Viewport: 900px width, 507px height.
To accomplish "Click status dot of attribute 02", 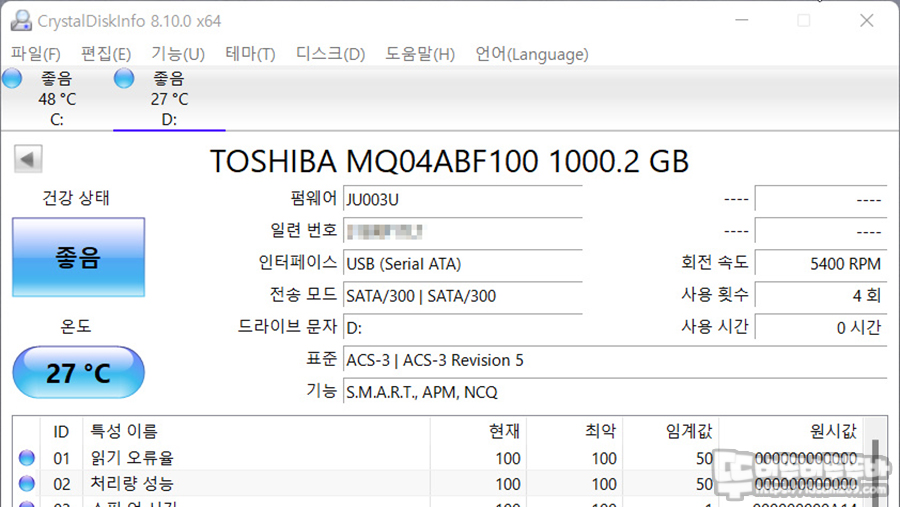I will click(27, 483).
